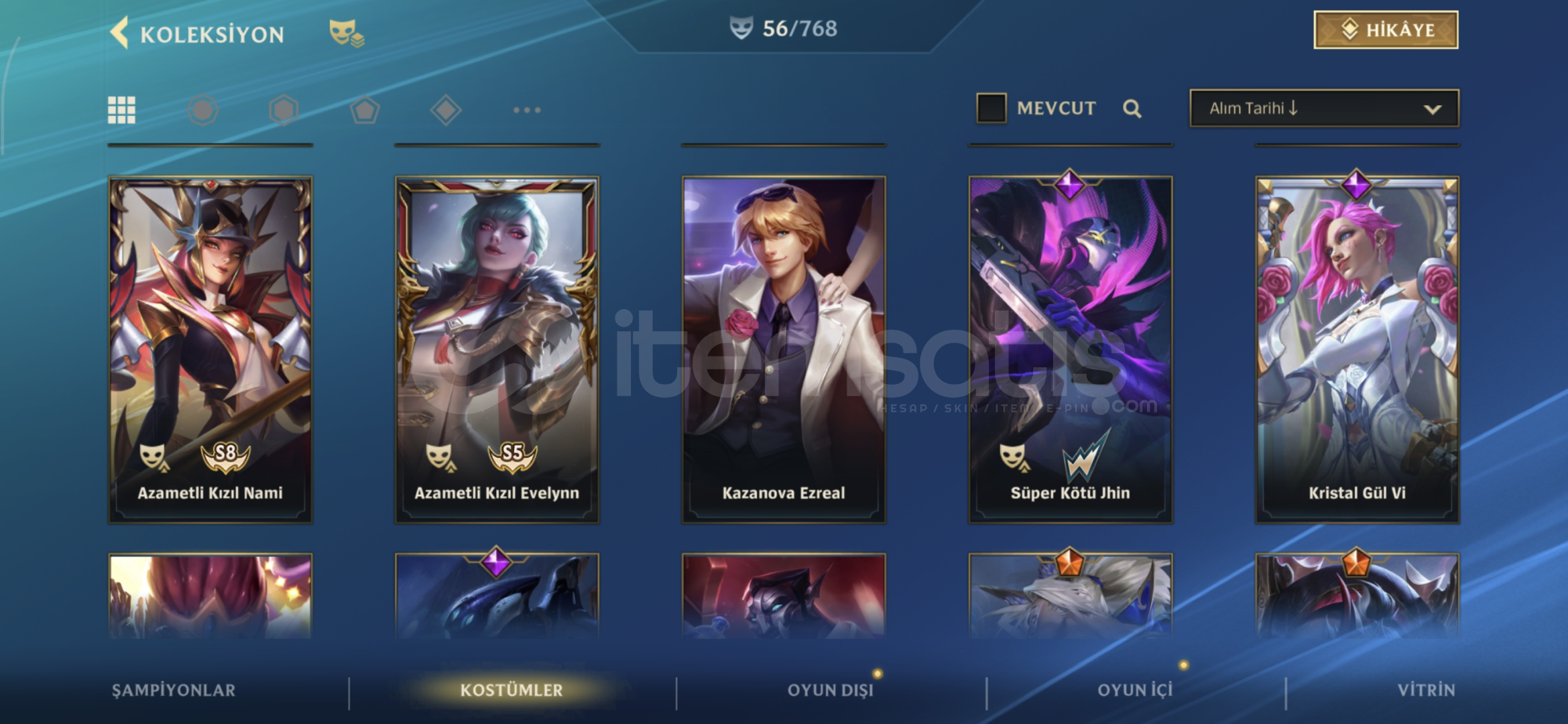The width and height of the screenshot is (1568, 724).
Task: Switch to the Şampiyonlar tab
Action: pyautogui.click(x=174, y=690)
